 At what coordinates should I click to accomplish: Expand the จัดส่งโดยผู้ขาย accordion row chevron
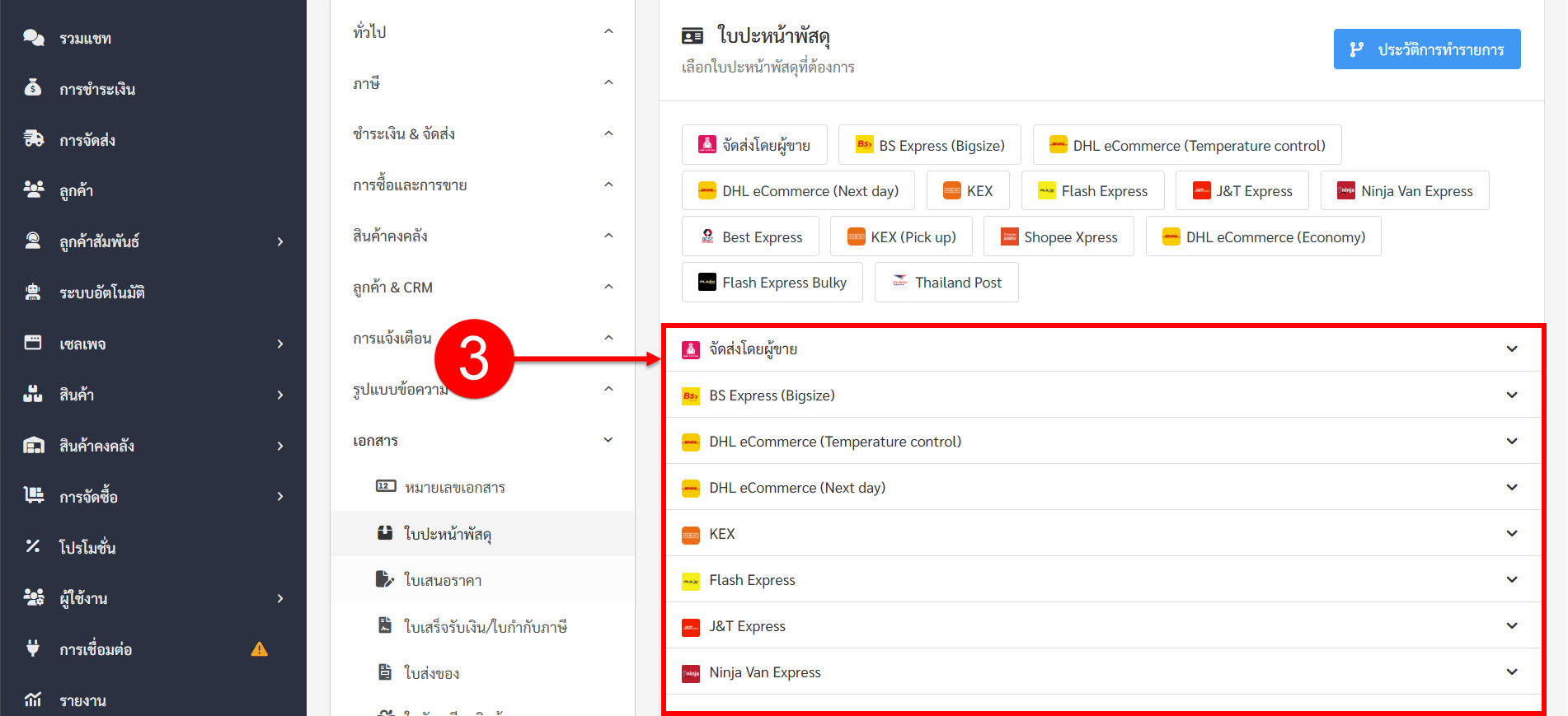(x=1512, y=349)
